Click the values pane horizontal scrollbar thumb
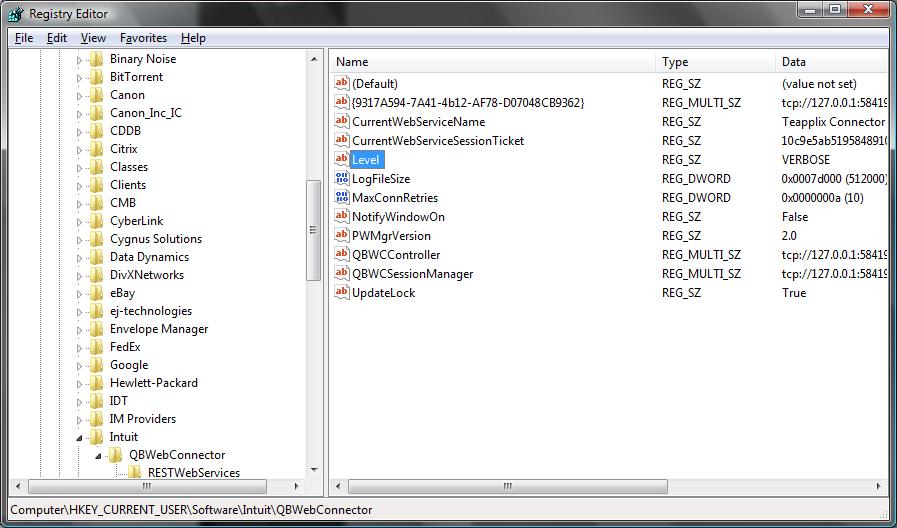Image resolution: width=897 pixels, height=528 pixels. pos(507,486)
